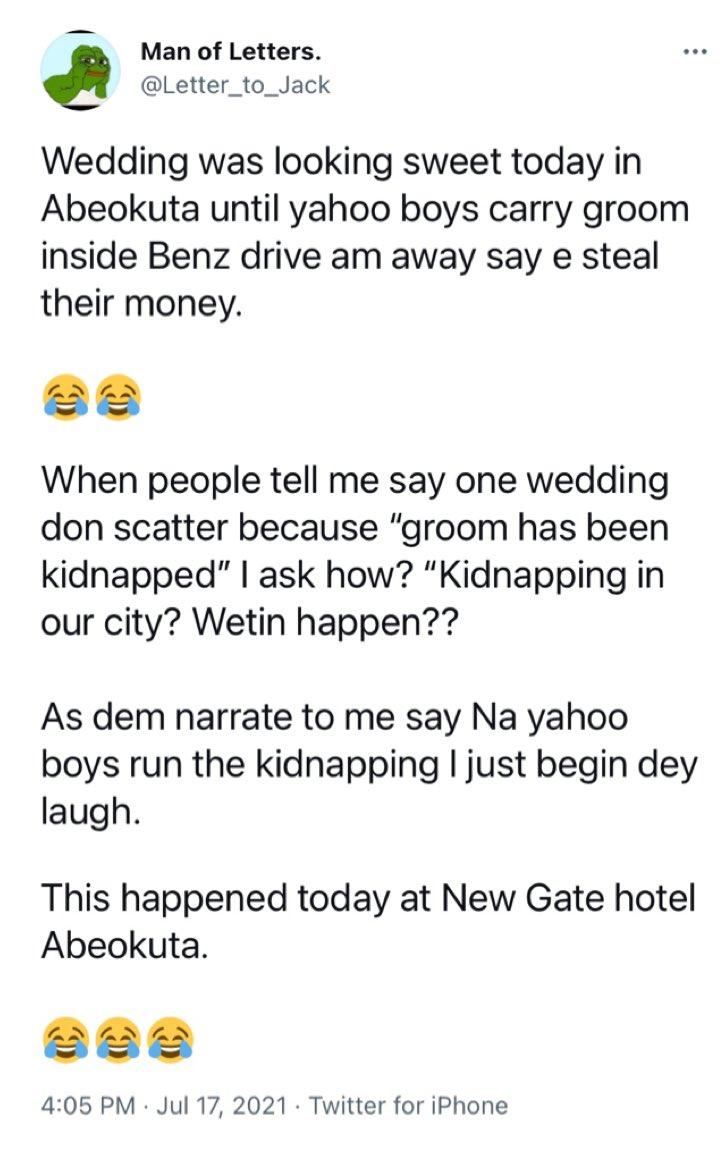Click the final "Abeokuta." above the bottom emojis
The image size is (724, 1160).
coord(125,946)
